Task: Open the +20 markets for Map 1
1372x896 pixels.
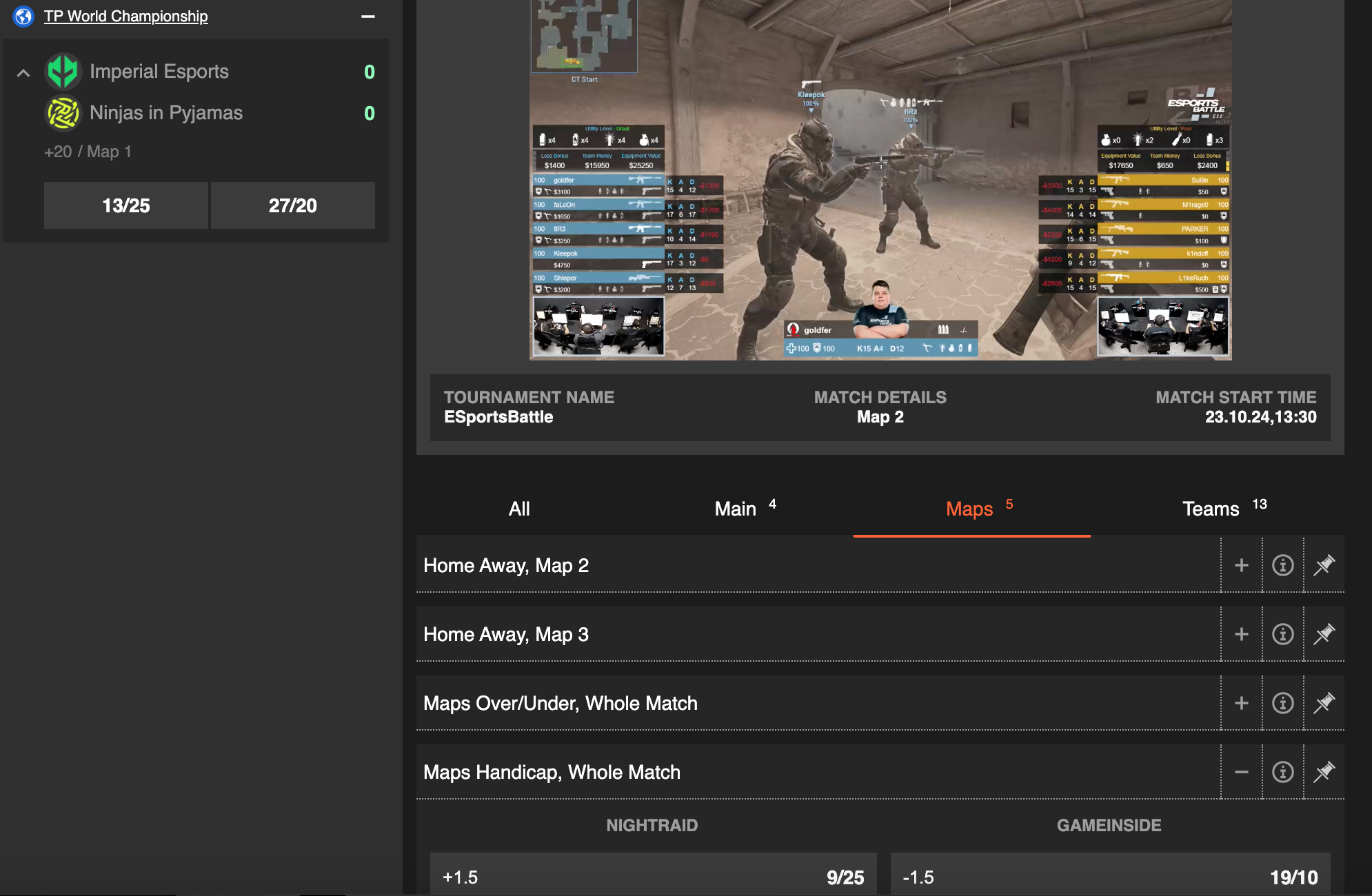Action: click(88, 152)
